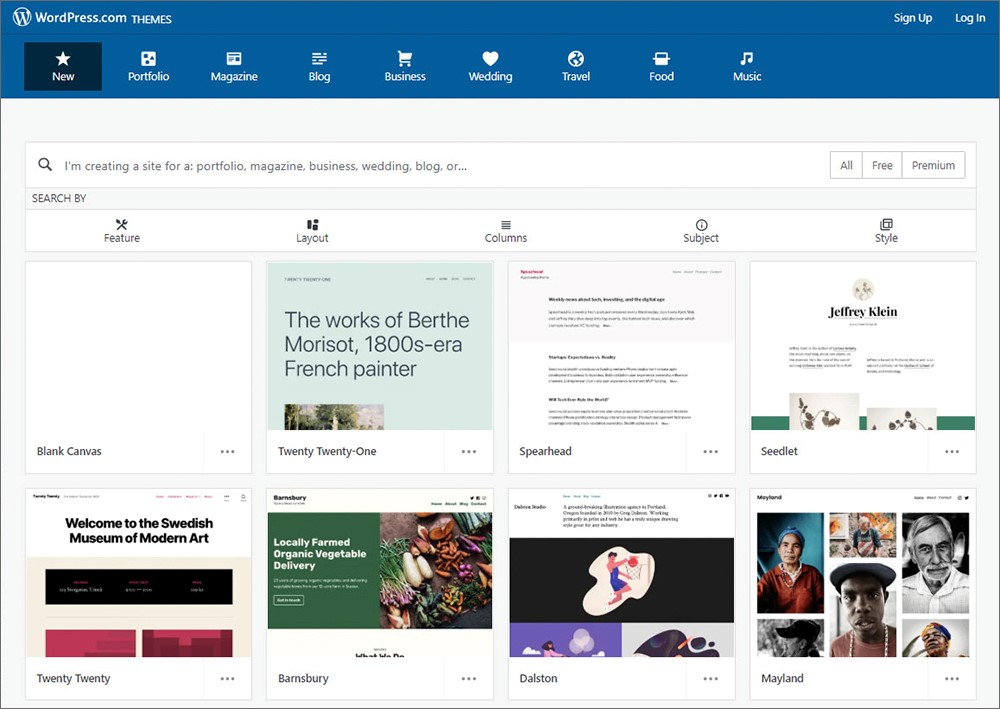
Task: Show All themes filter
Action: click(846, 166)
